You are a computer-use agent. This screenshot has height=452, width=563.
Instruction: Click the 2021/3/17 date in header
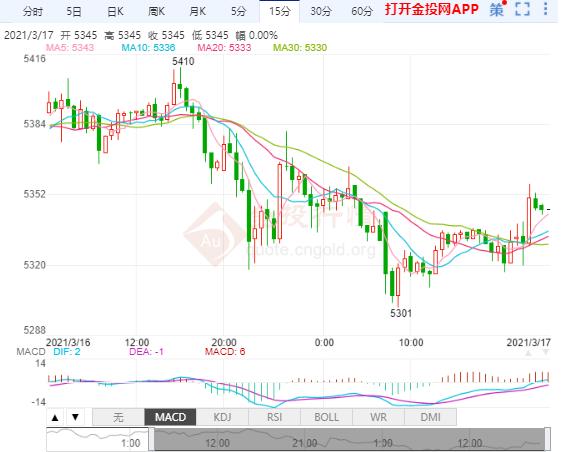[x=29, y=35]
